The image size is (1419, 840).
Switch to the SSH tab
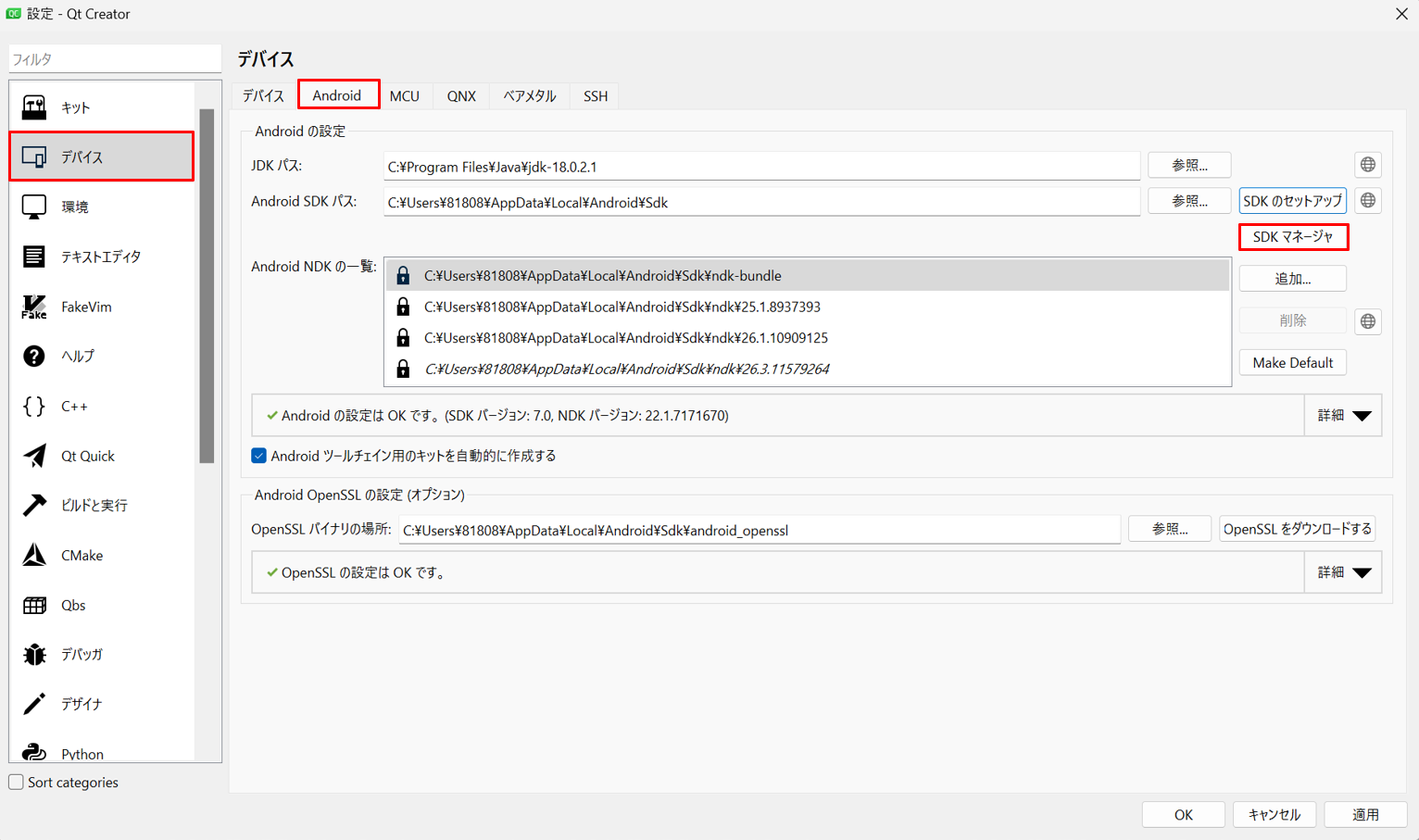coord(595,95)
